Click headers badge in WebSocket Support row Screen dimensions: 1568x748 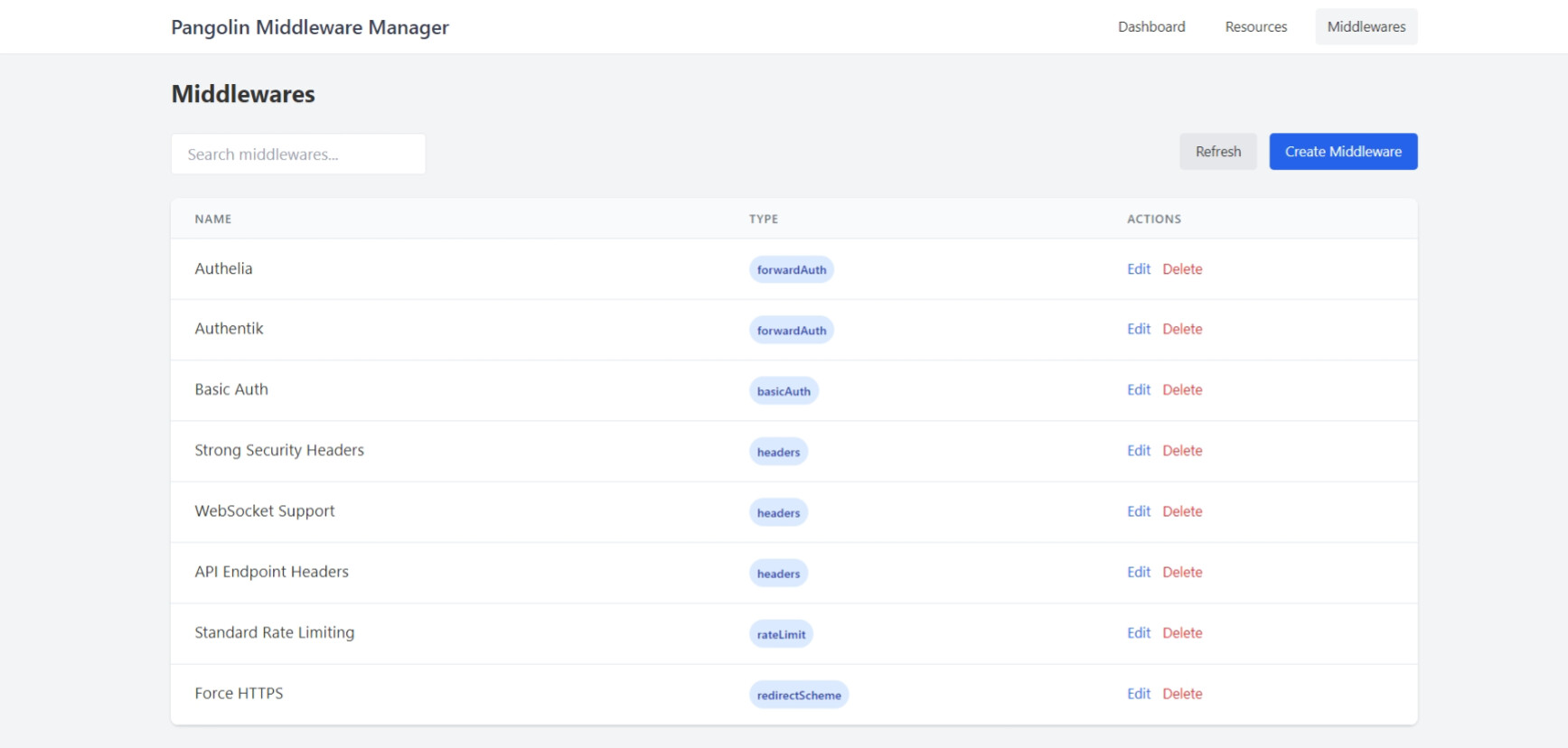tap(778, 513)
